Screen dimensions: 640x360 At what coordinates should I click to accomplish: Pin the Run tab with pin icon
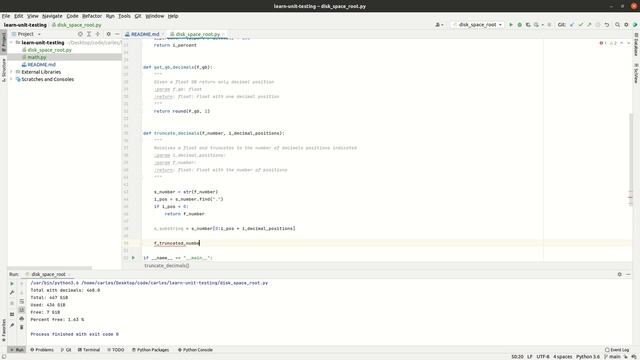12,325
